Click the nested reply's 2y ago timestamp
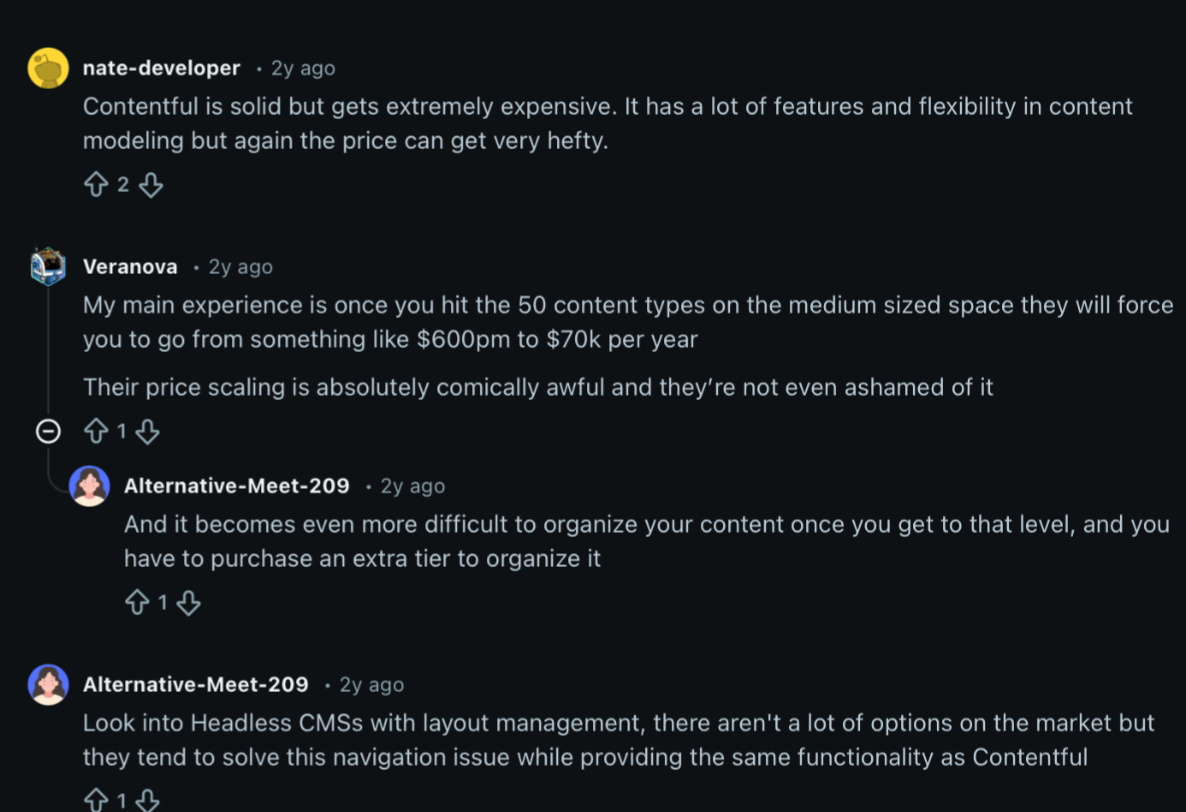This screenshot has height=812, width=1186. (x=412, y=486)
